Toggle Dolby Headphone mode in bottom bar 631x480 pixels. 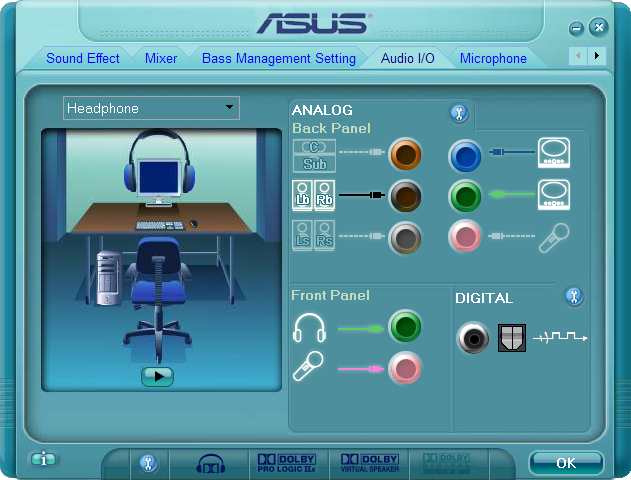210,464
